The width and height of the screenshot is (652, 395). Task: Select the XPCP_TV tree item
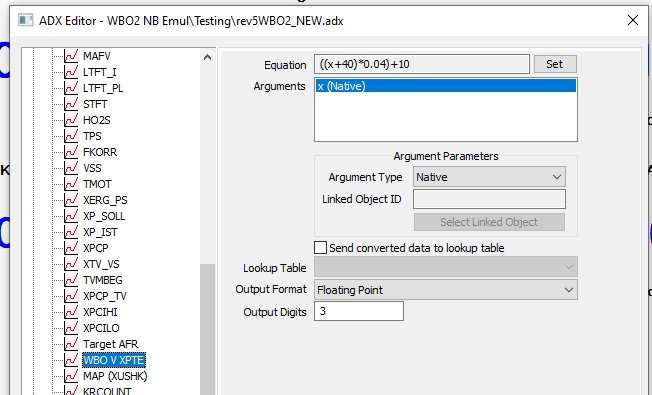[x=104, y=296]
